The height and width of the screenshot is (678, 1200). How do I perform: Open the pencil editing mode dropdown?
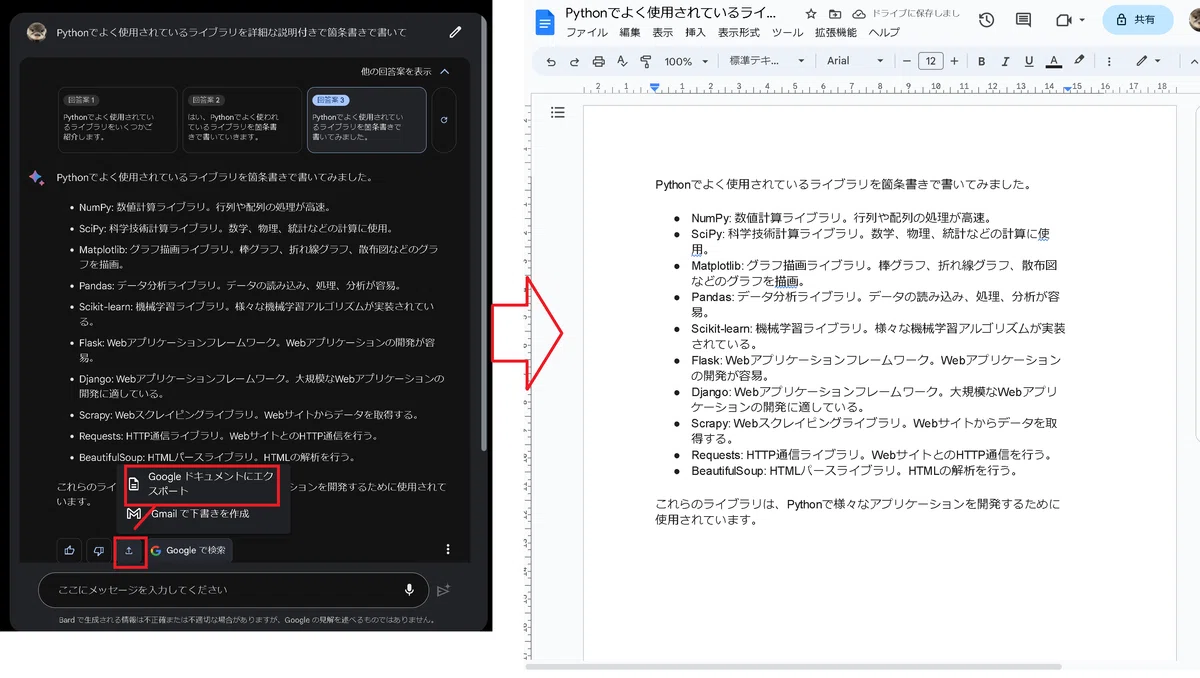[x=1147, y=61]
